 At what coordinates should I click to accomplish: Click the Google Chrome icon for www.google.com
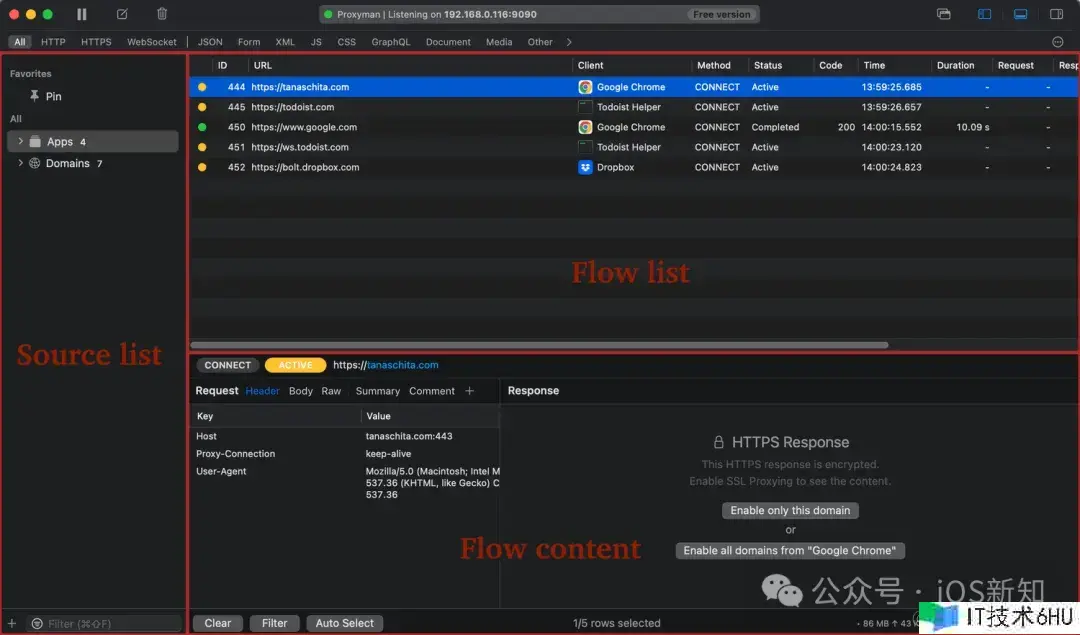coord(585,127)
